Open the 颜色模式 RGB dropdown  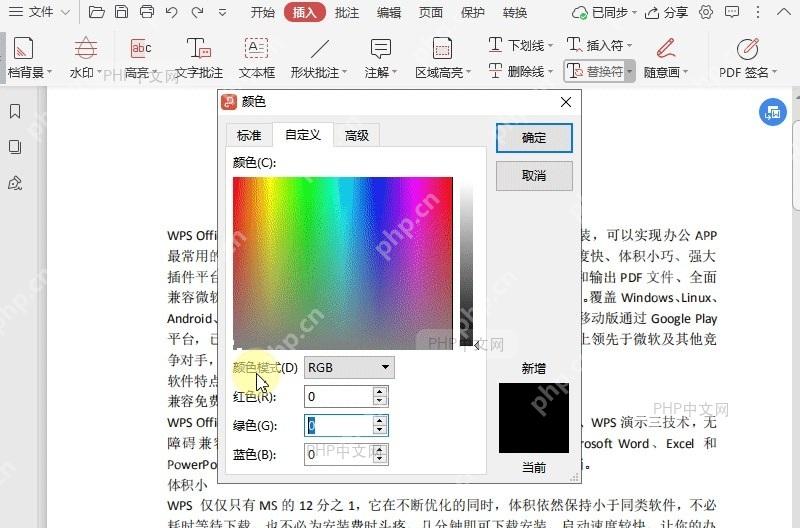349,367
